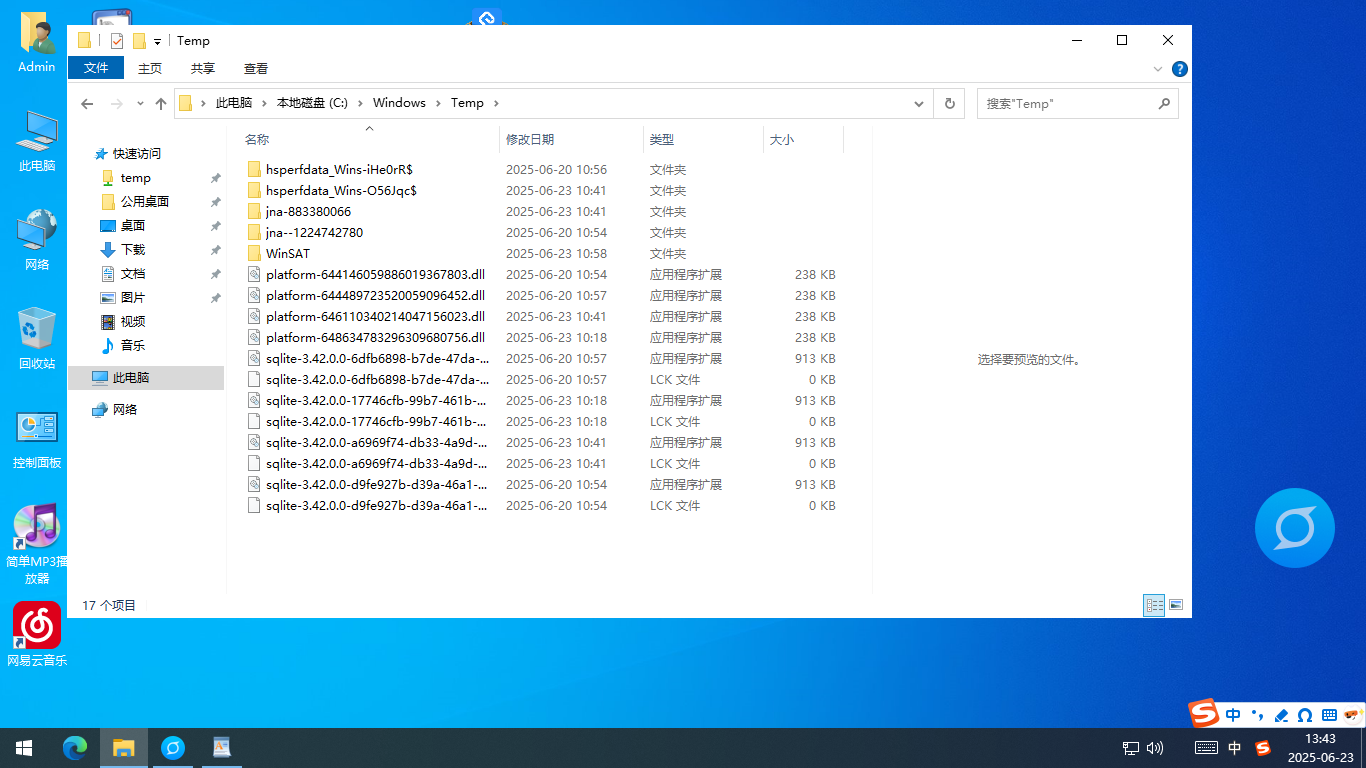Sort by the 大小 column header

[803, 140]
